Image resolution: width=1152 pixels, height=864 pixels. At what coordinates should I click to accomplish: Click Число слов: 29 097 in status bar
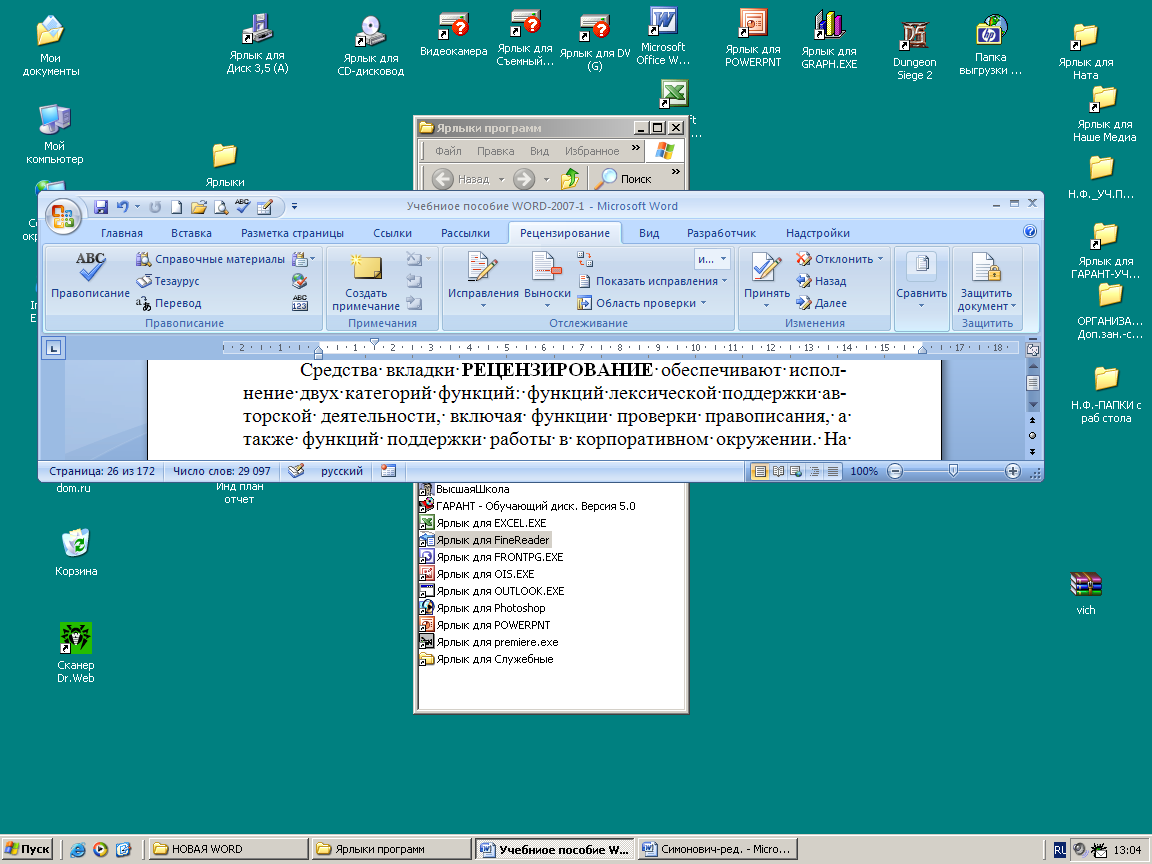point(222,471)
